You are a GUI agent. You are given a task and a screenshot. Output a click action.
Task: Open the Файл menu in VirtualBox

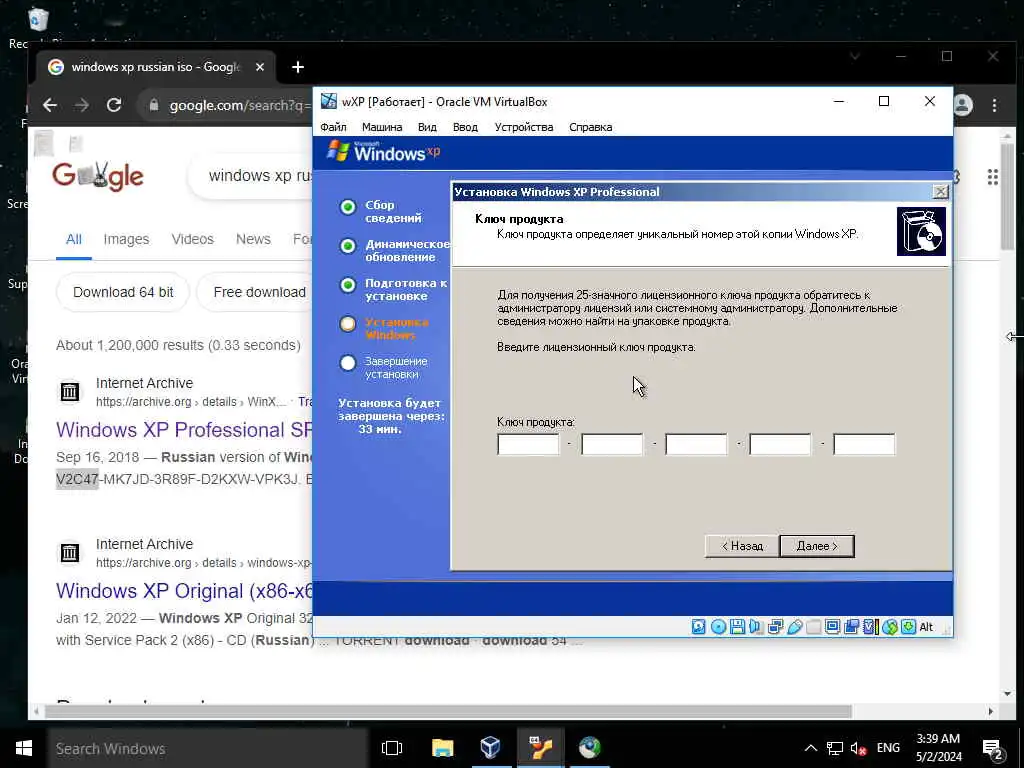tap(333, 127)
